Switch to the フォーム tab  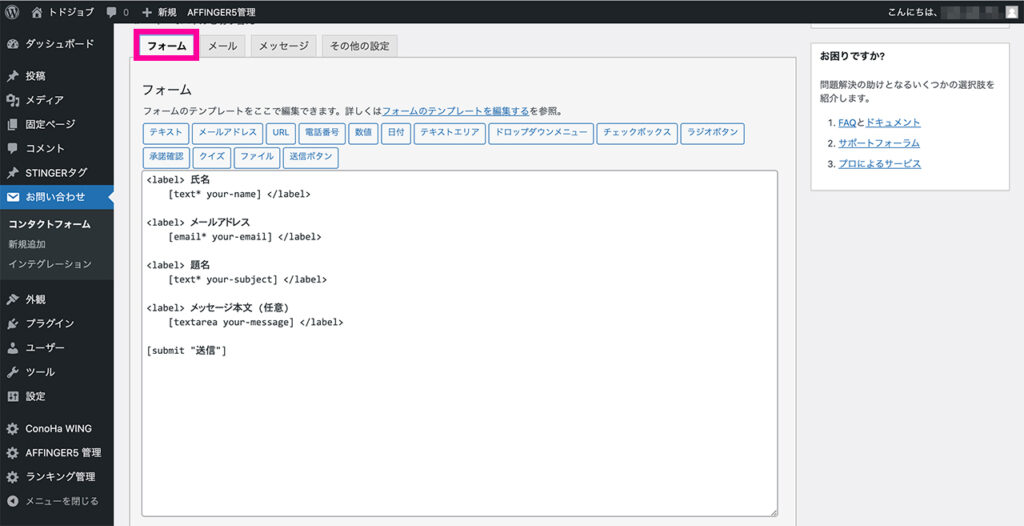[x=167, y=46]
